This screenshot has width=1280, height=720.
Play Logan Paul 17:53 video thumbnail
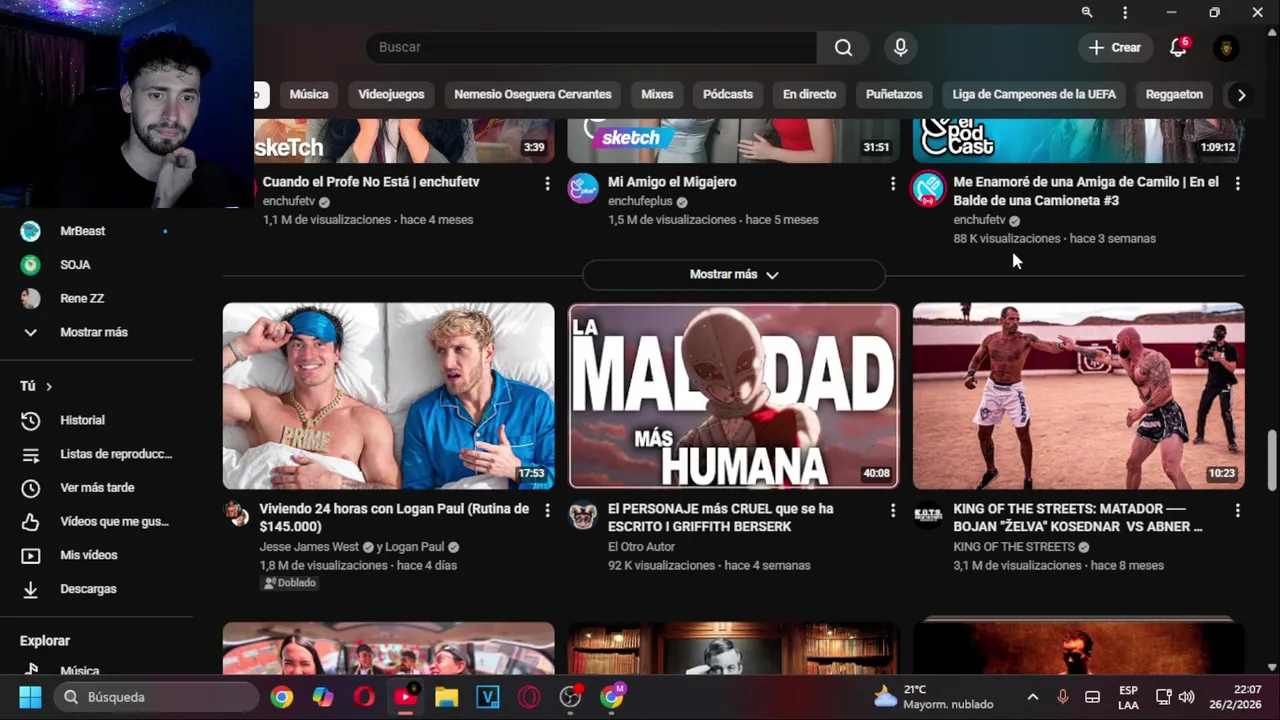[388, 396]
